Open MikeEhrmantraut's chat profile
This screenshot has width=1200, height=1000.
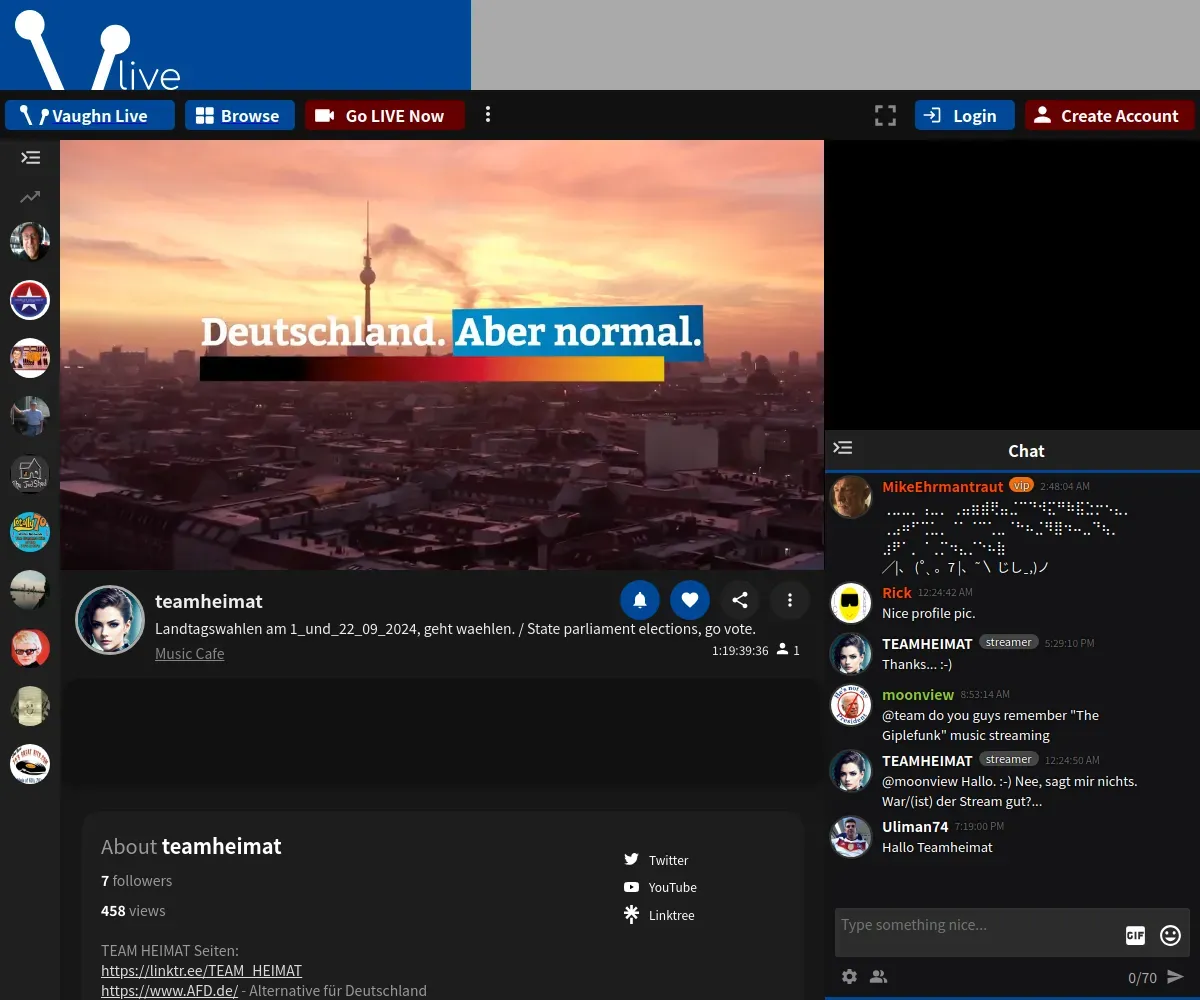942,486
